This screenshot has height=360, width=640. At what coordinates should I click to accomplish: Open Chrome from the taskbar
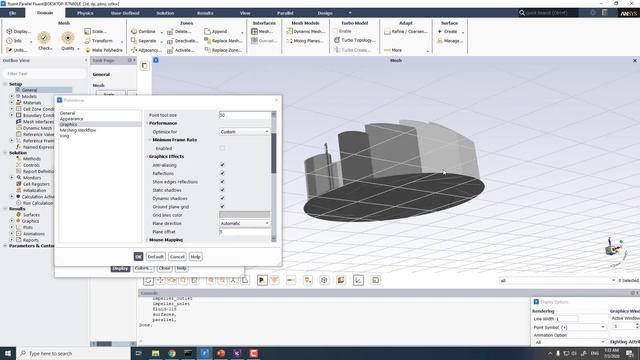point(172,353)
